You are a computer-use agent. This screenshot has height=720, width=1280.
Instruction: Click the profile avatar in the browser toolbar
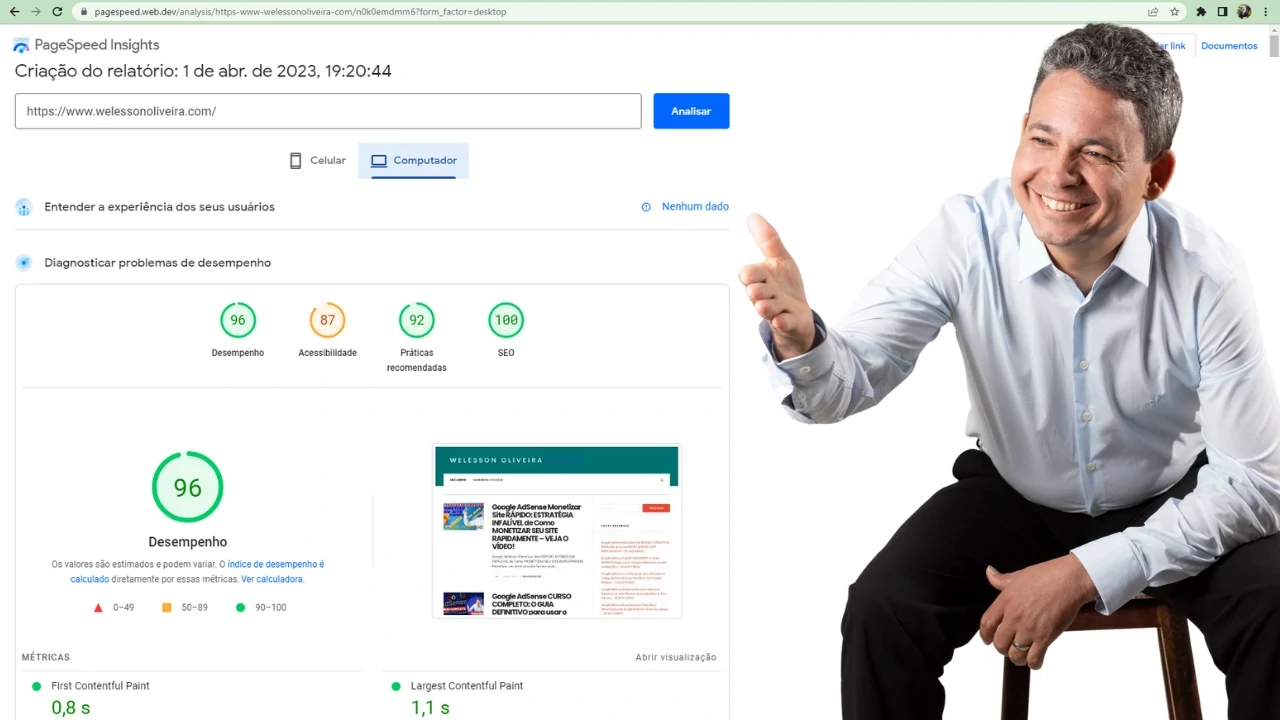coord(1244,12)
